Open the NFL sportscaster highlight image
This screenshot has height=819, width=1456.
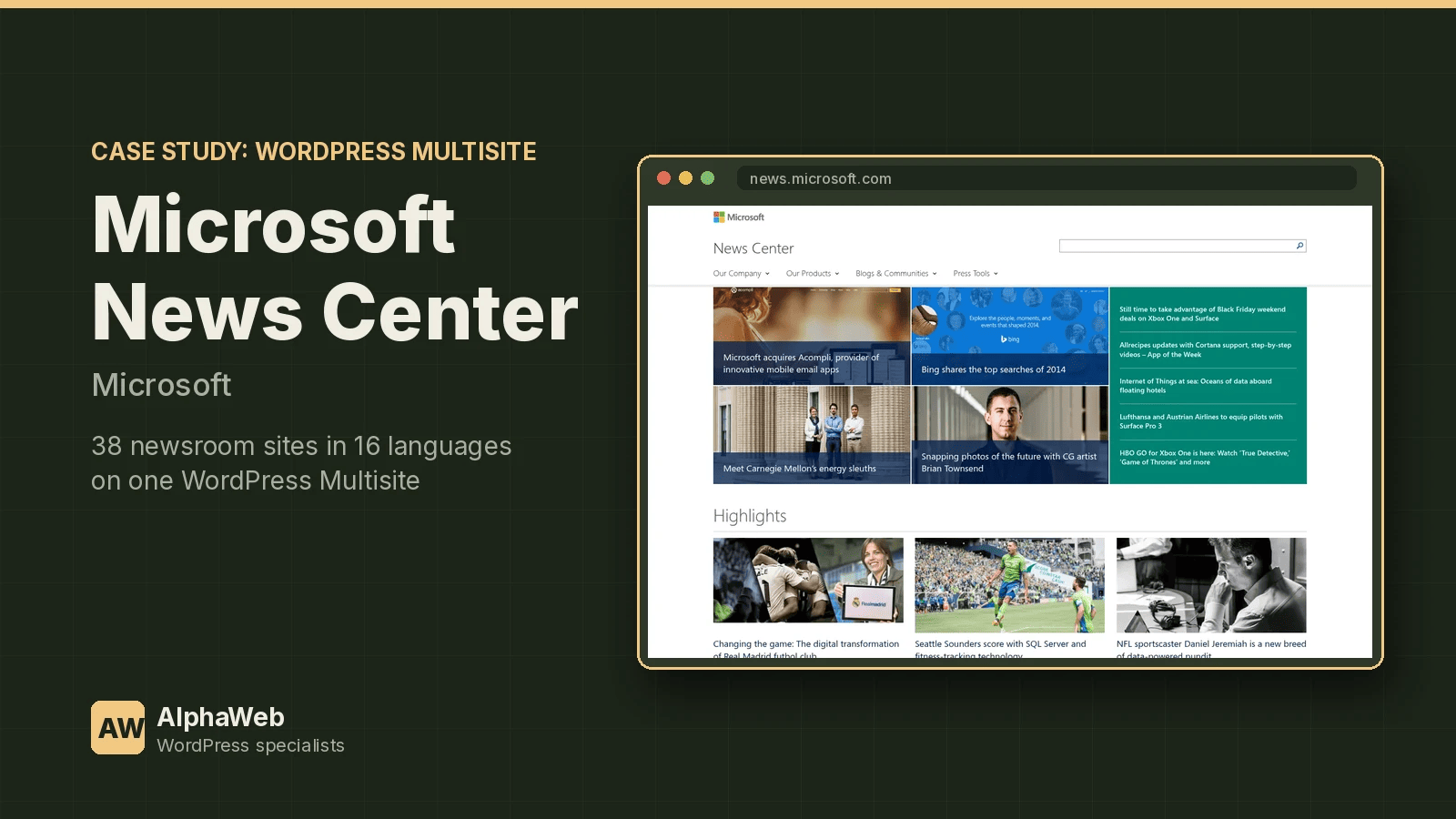[x=1211, y=585]
